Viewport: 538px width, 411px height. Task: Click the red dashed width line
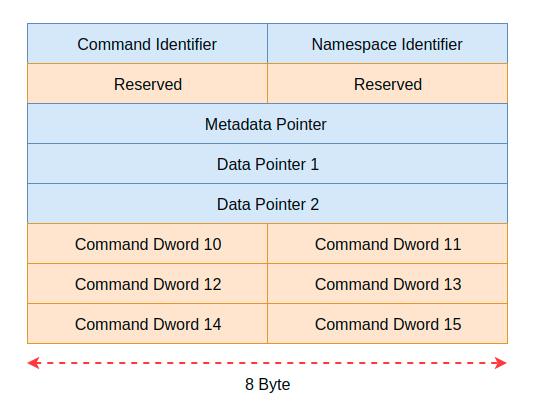click(x=267, y=363)
